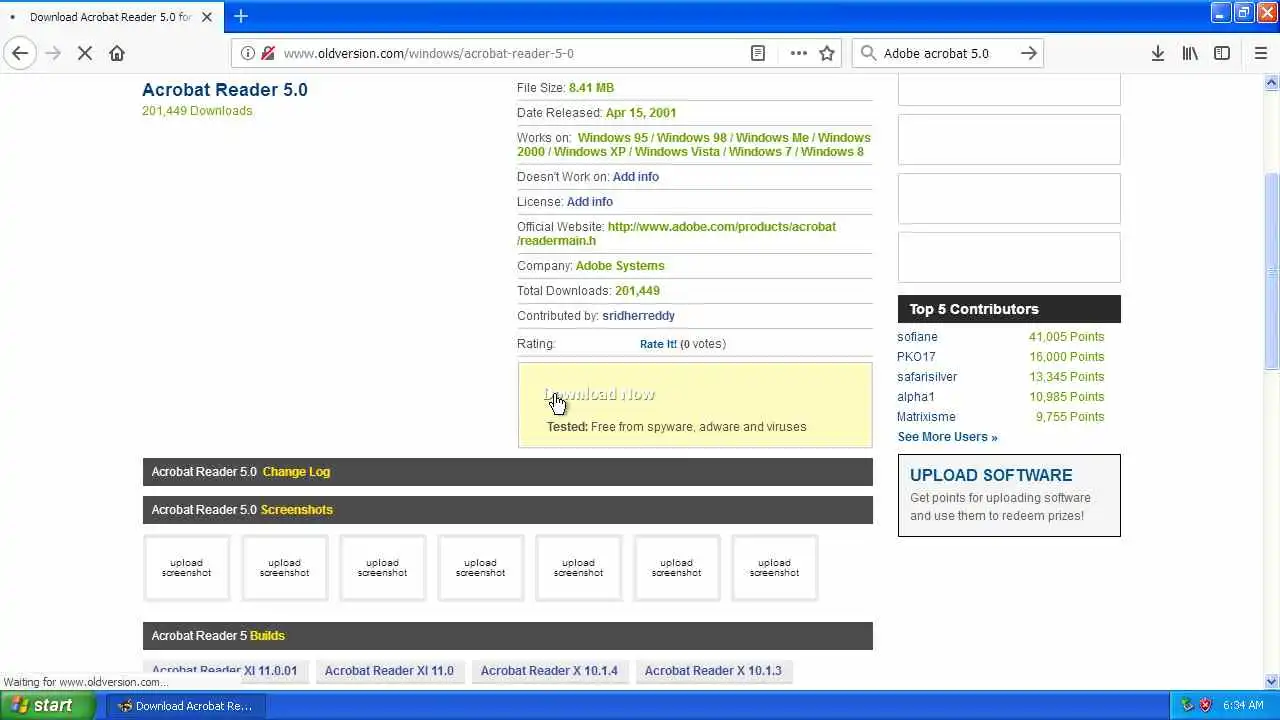Click the green shield tray icon
1280x720 pixels.
pyautogui.click(x=1187, y=706)
